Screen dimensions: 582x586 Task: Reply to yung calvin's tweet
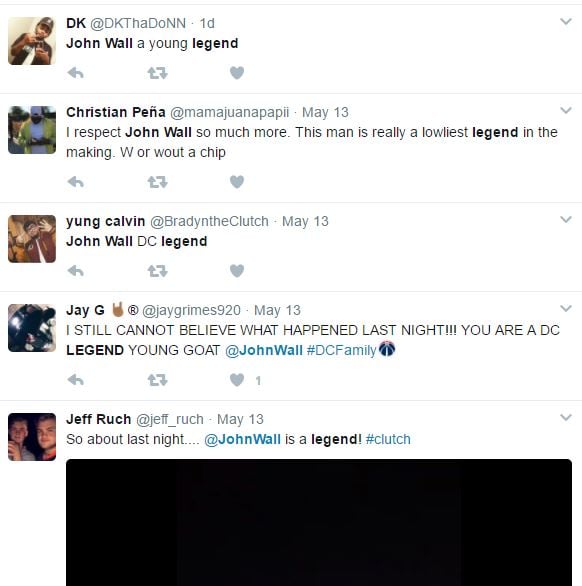coord(76,271)
